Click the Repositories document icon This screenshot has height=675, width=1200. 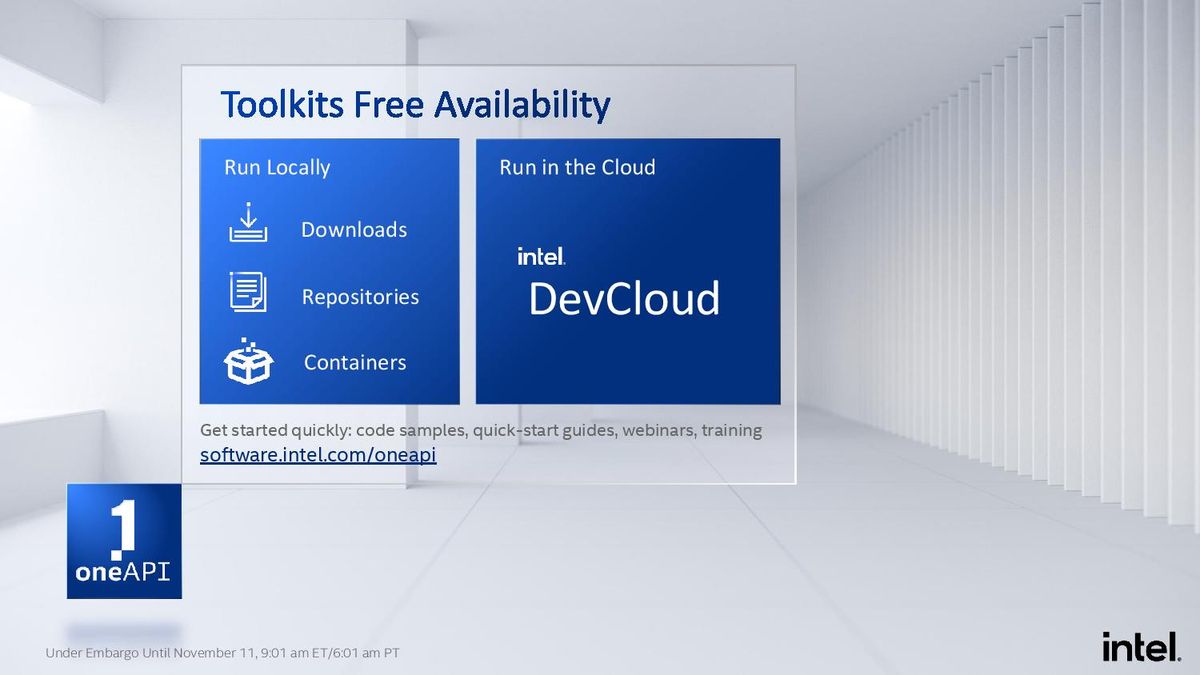tap(248, 291)
